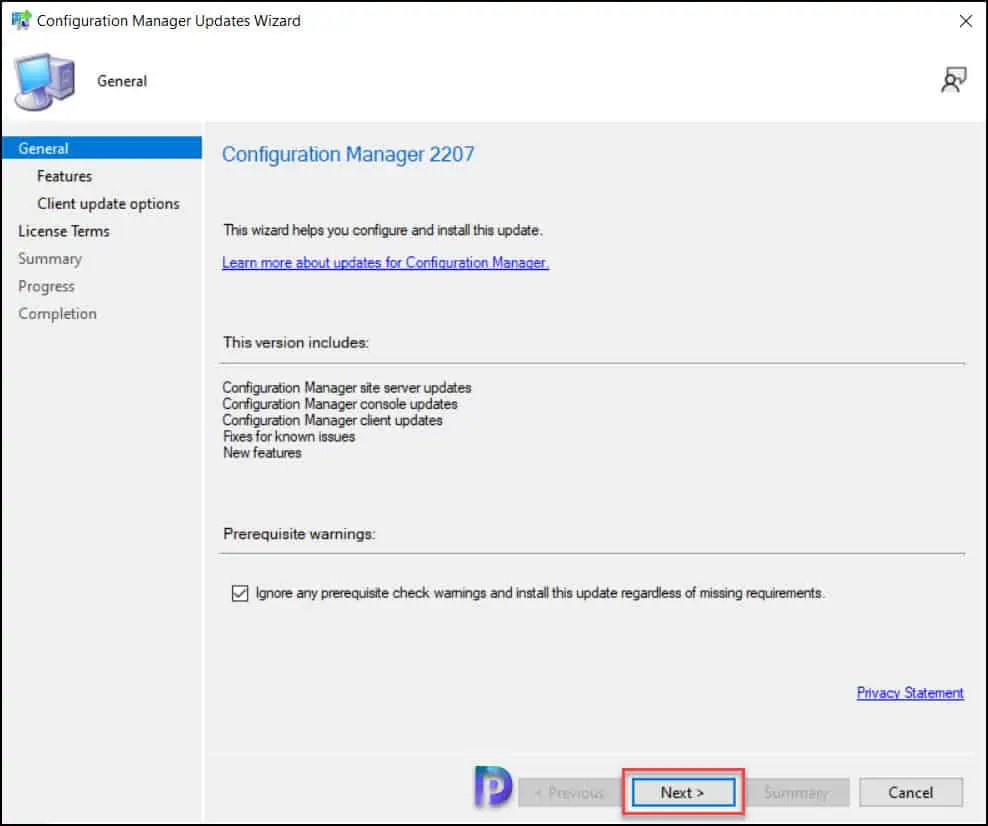Click the General header label beside computer icon
The height and width of the screenshot is (826, 988).
tap(122, 81)
